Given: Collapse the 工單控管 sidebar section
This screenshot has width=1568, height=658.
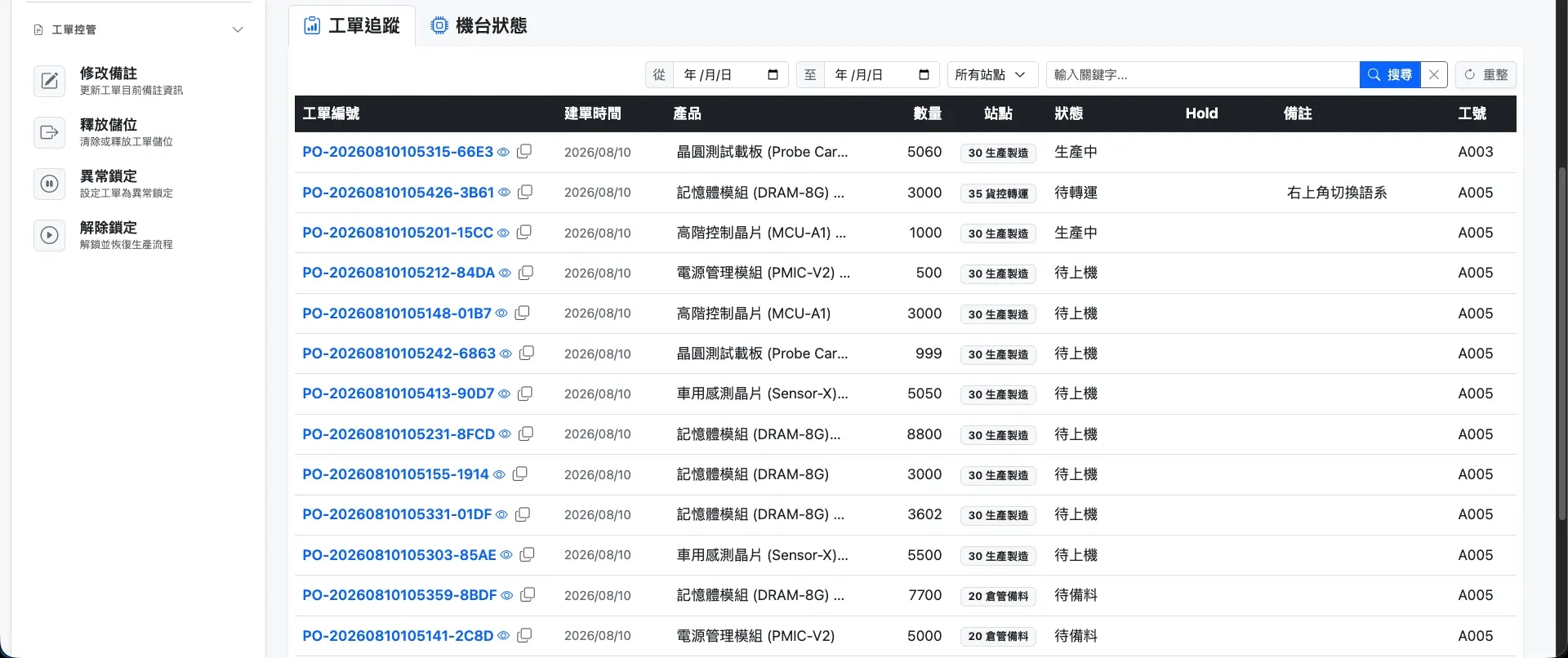Looking at the screenshot, I should (238, 30).
